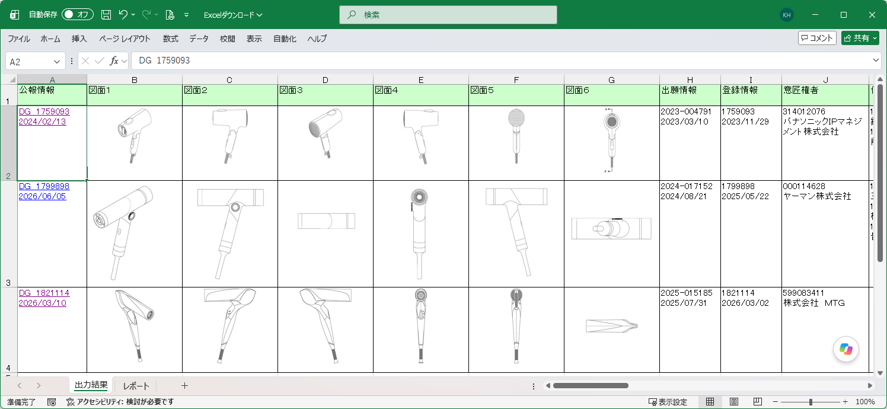
Task: Click the cell with 2023-004791
Action: click(x=690, y=143)
